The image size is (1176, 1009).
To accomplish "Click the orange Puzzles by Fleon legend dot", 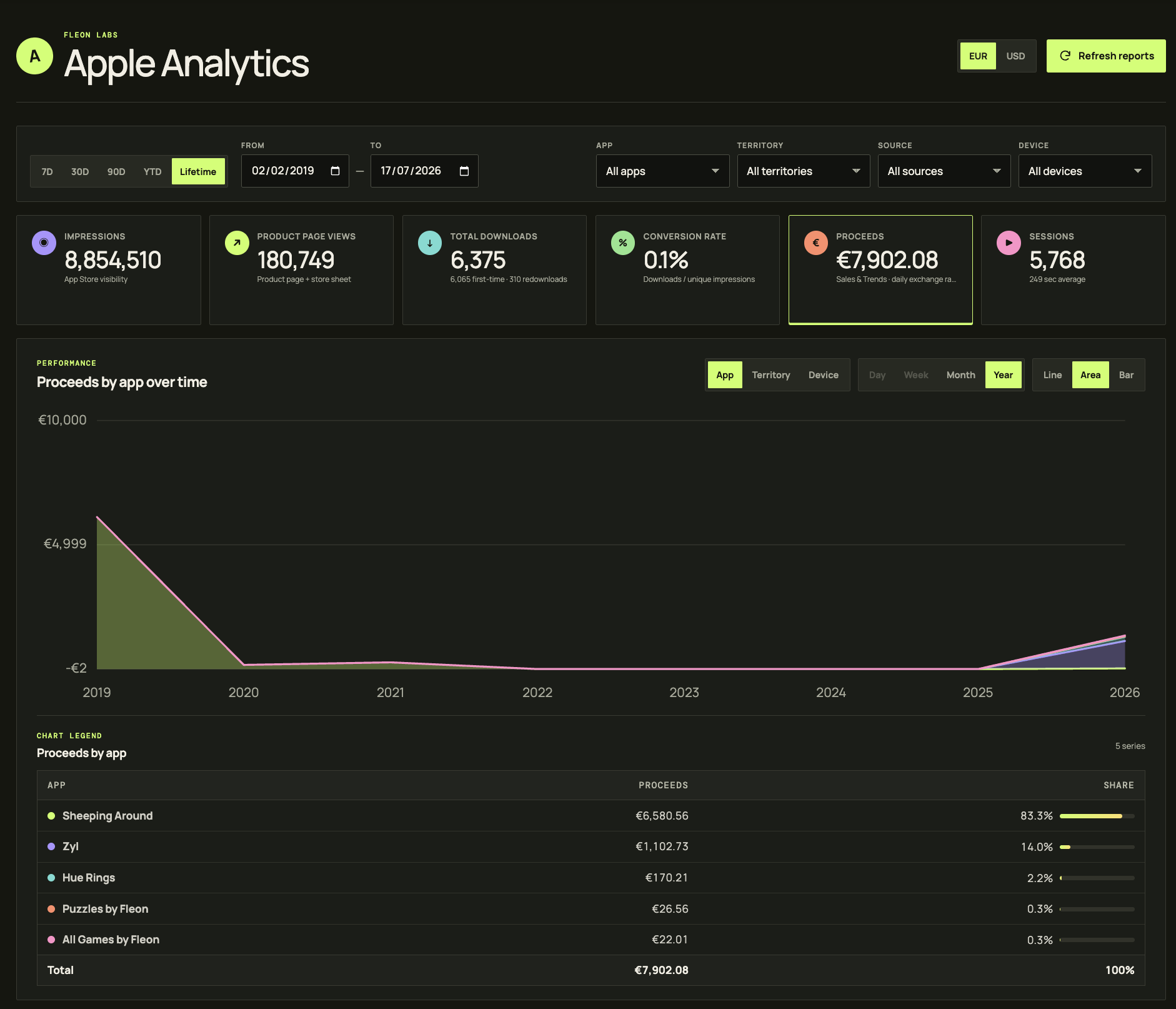I will [x=51, y=909].
